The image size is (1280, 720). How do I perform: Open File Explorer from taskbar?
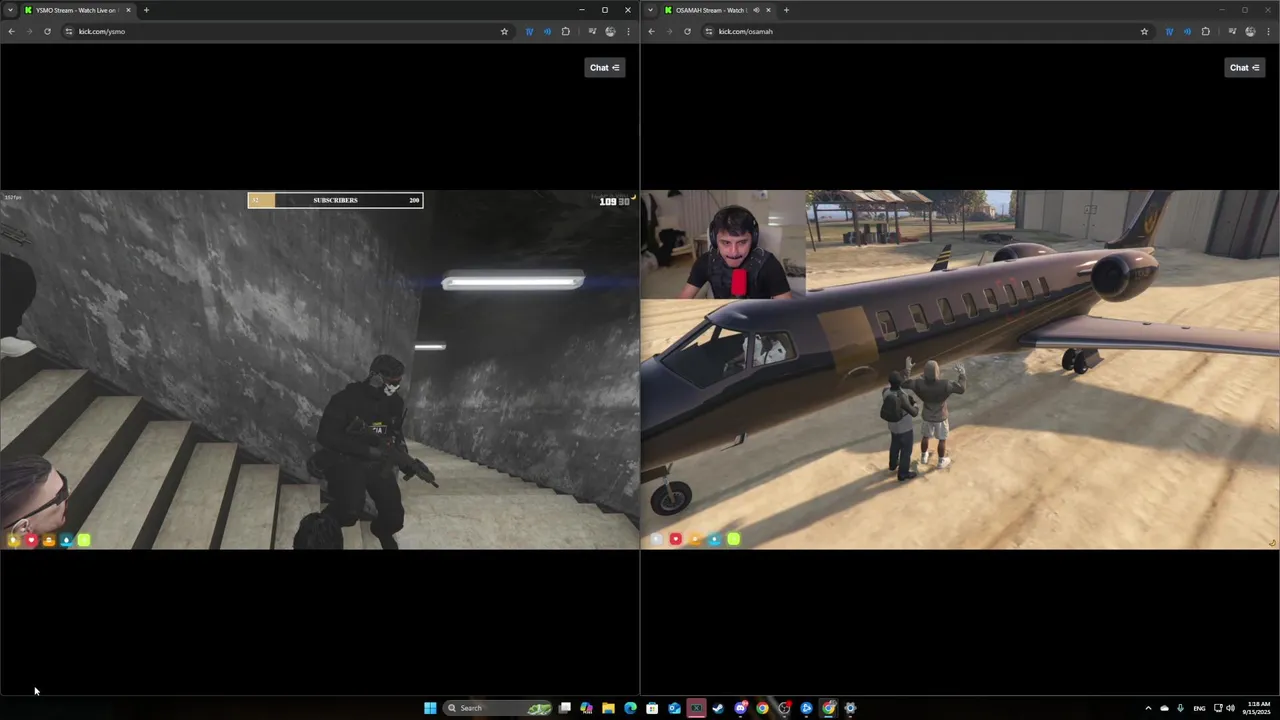point(608,708)
